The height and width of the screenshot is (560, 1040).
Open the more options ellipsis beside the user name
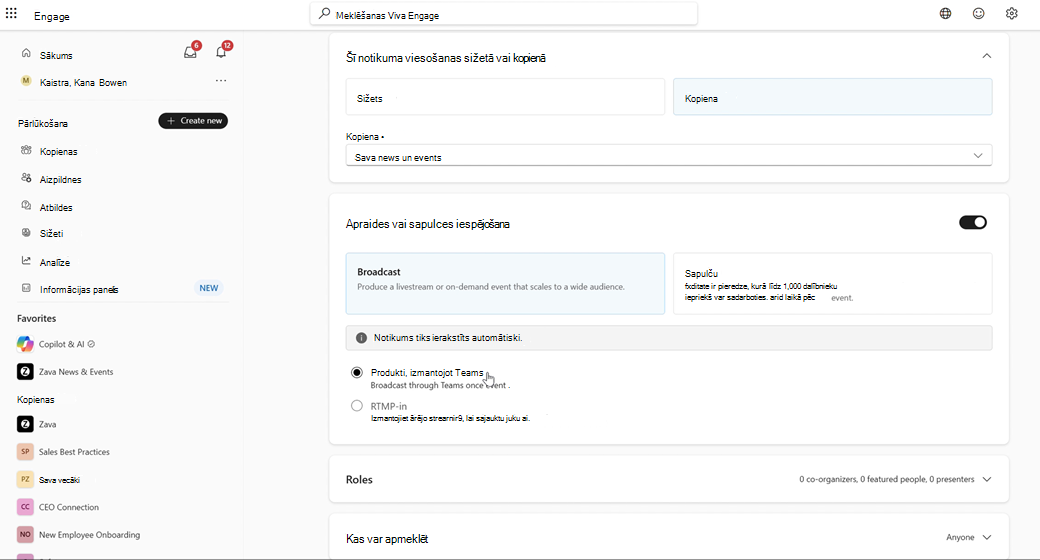[221, 80]
